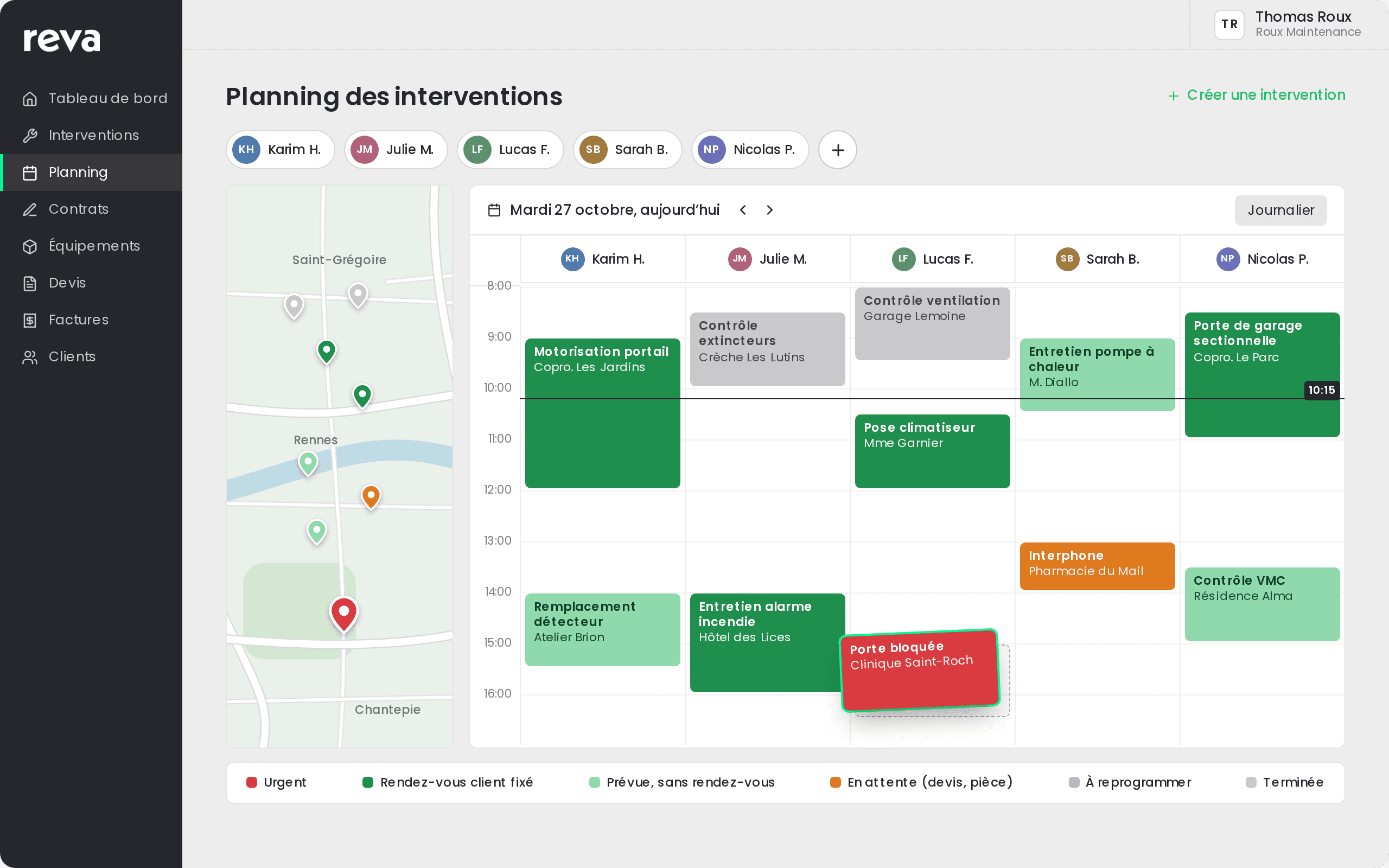Click the dark green pin below Saint-Grégoire
Image resolution: width=1389 pixels, height=868 pixels.
327,352
